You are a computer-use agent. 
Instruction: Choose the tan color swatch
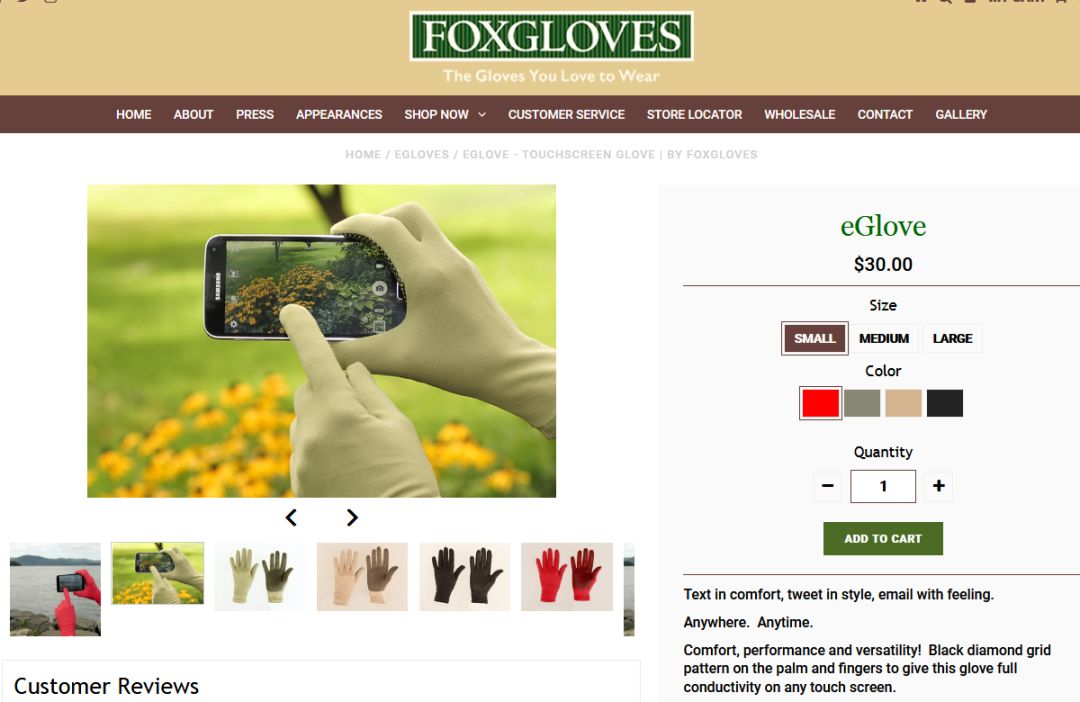903,403
